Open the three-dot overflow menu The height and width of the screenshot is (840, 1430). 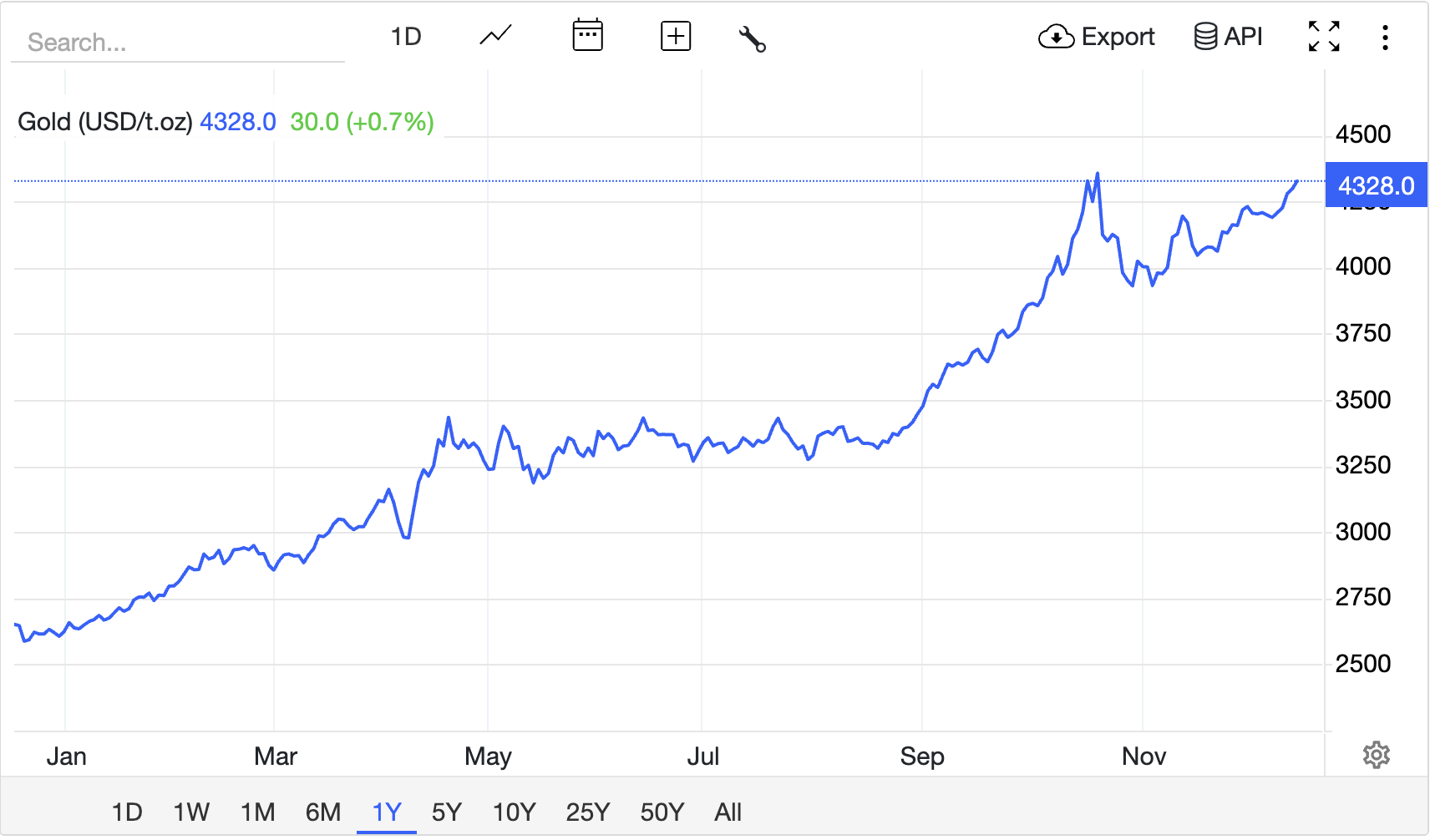point(1385,36)
